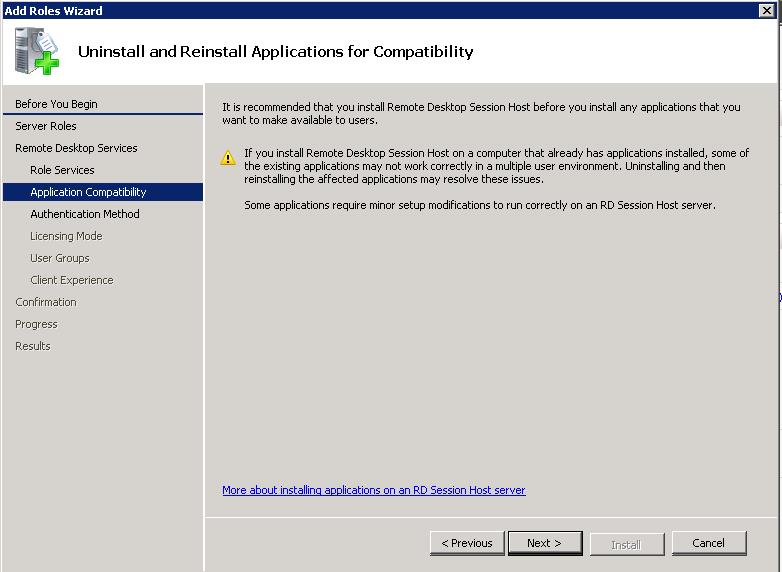
Task: Open More about installing applications link
Action: pyautogui.click(x=373, y=490)
